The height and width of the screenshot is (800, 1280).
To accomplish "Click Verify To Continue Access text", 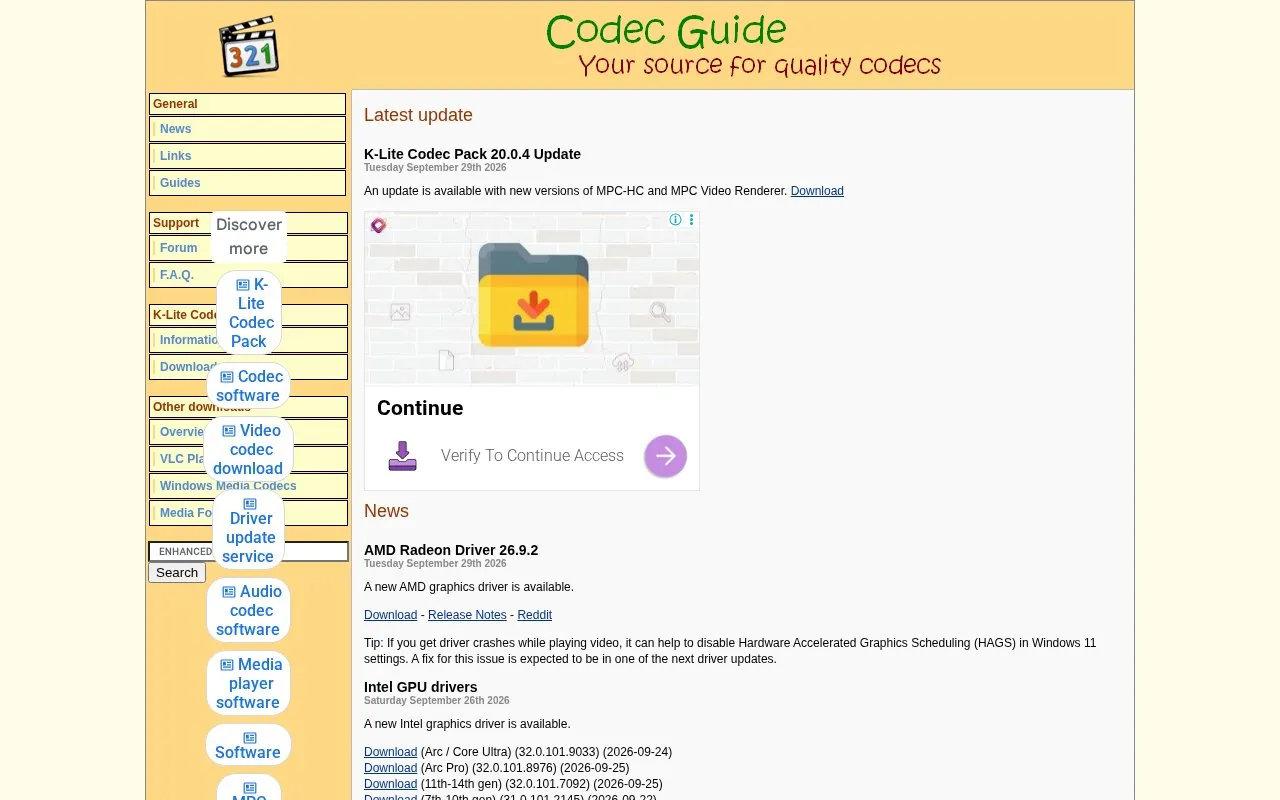I will point(532,456).
